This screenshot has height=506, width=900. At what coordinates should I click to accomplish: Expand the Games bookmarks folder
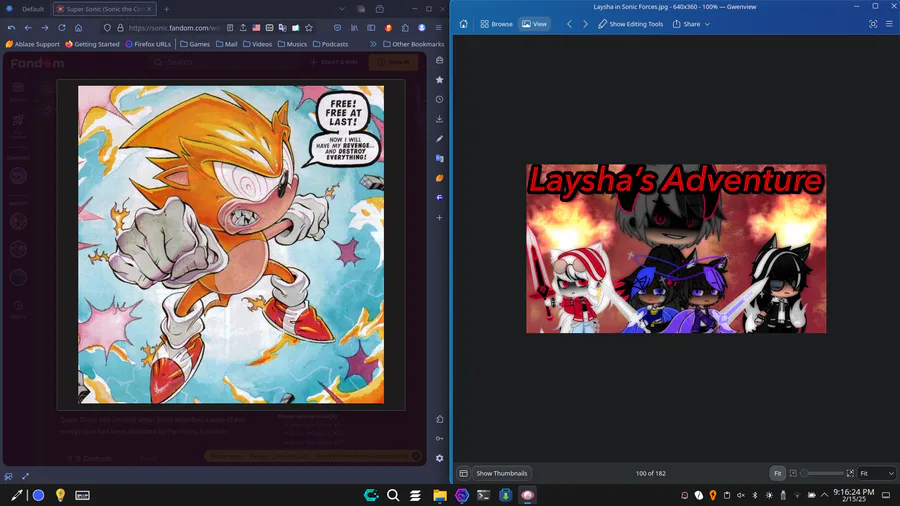click(x=195, y=44)
